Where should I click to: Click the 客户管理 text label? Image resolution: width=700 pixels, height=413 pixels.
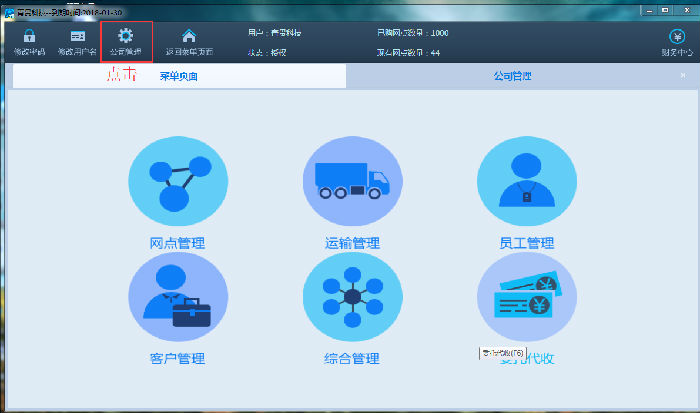coord(177,358)
